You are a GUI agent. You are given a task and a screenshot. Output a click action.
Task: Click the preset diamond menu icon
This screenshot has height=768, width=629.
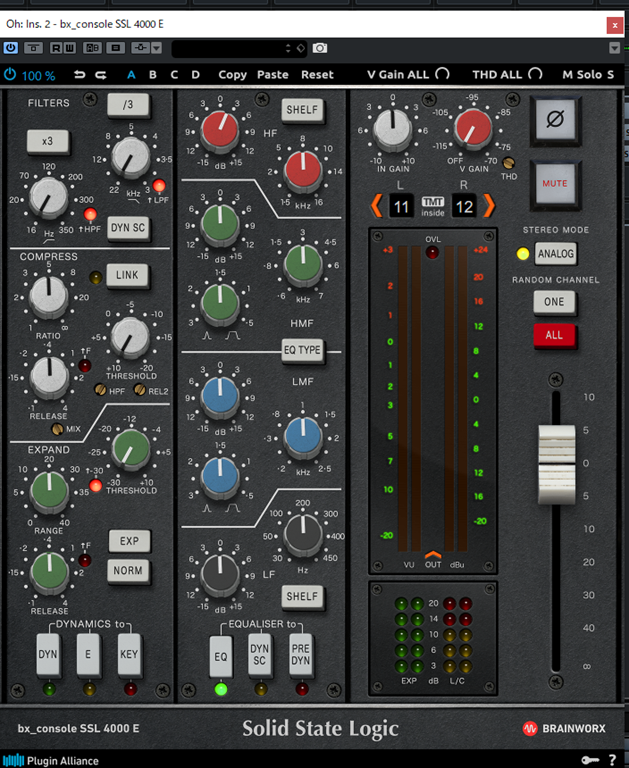(x=301, y=48)
